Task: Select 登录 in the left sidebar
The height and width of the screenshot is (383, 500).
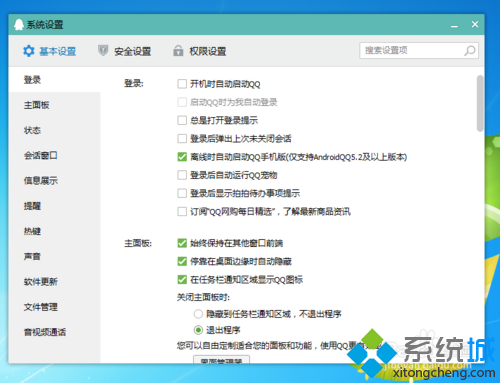Action: [55, 80]
